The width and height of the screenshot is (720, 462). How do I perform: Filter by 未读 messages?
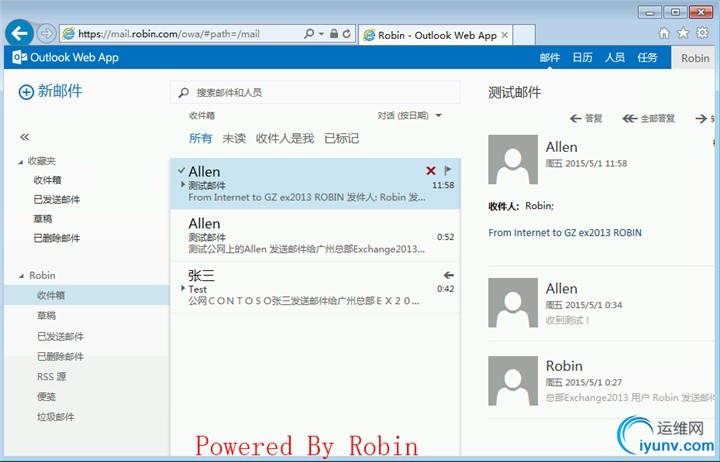click(234, 138)
